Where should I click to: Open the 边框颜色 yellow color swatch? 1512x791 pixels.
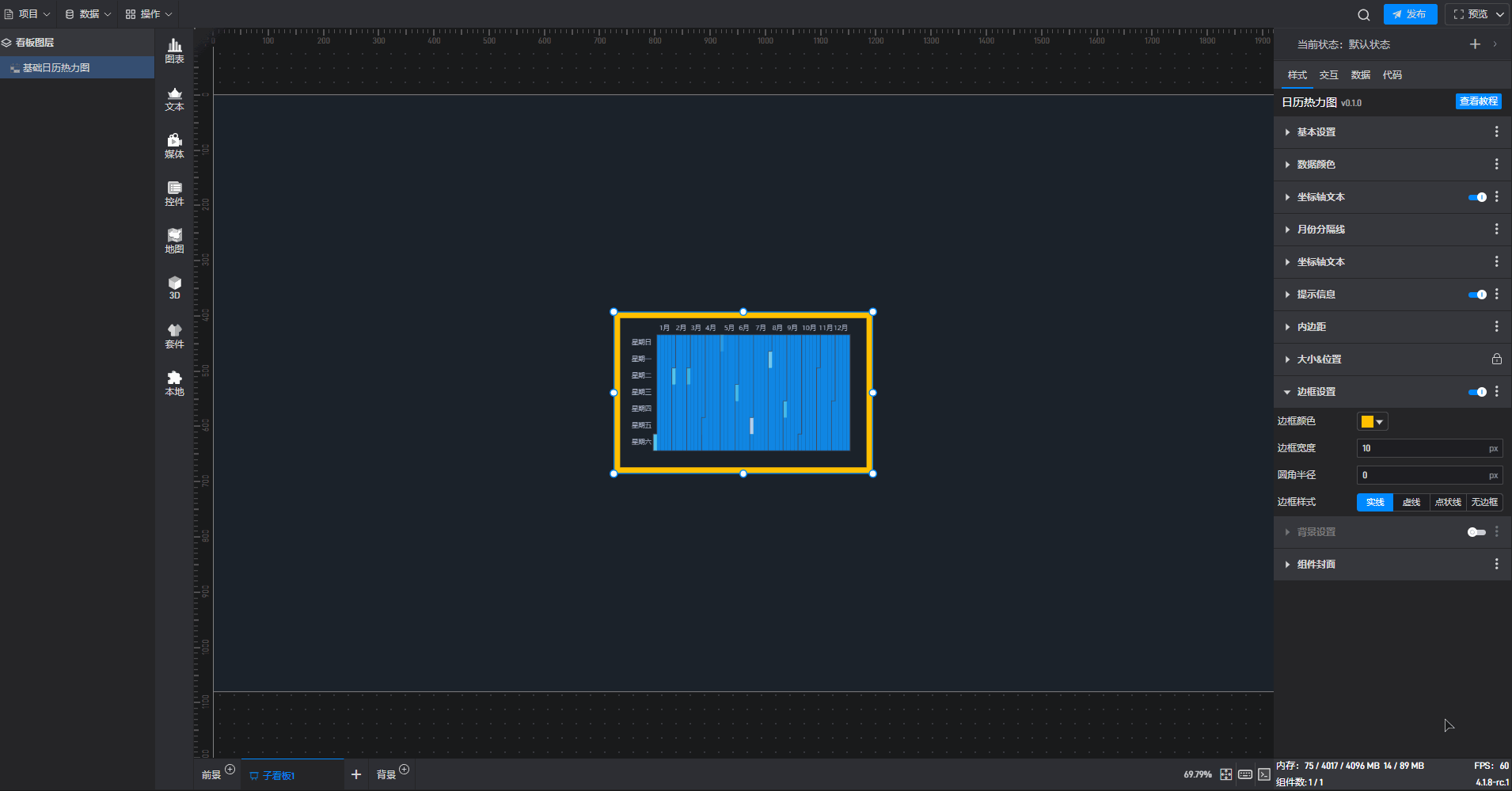1372,422
